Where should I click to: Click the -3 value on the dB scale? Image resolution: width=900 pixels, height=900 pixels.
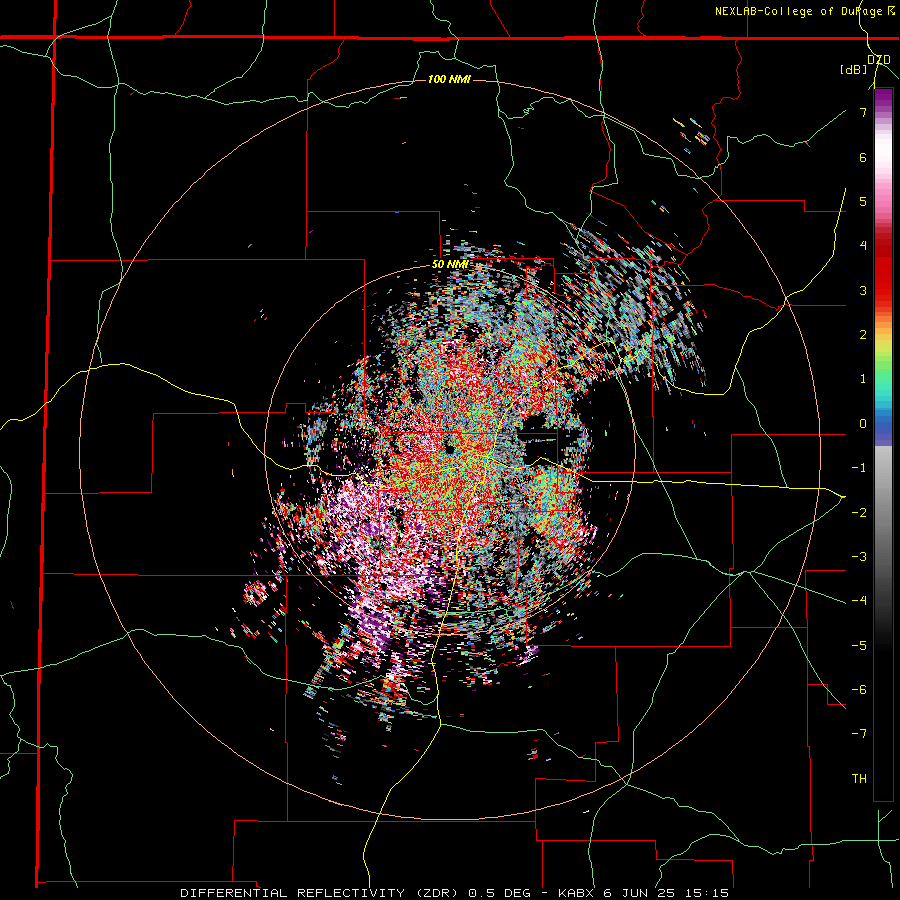pos(859,557)
